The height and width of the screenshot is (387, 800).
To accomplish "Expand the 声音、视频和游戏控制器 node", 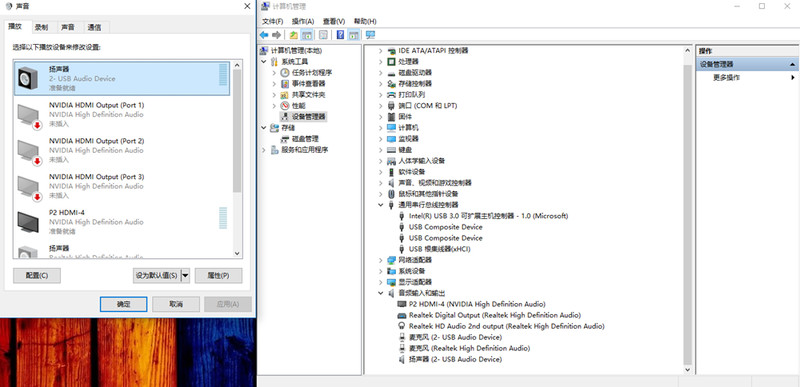I will (x=380, y=183).
